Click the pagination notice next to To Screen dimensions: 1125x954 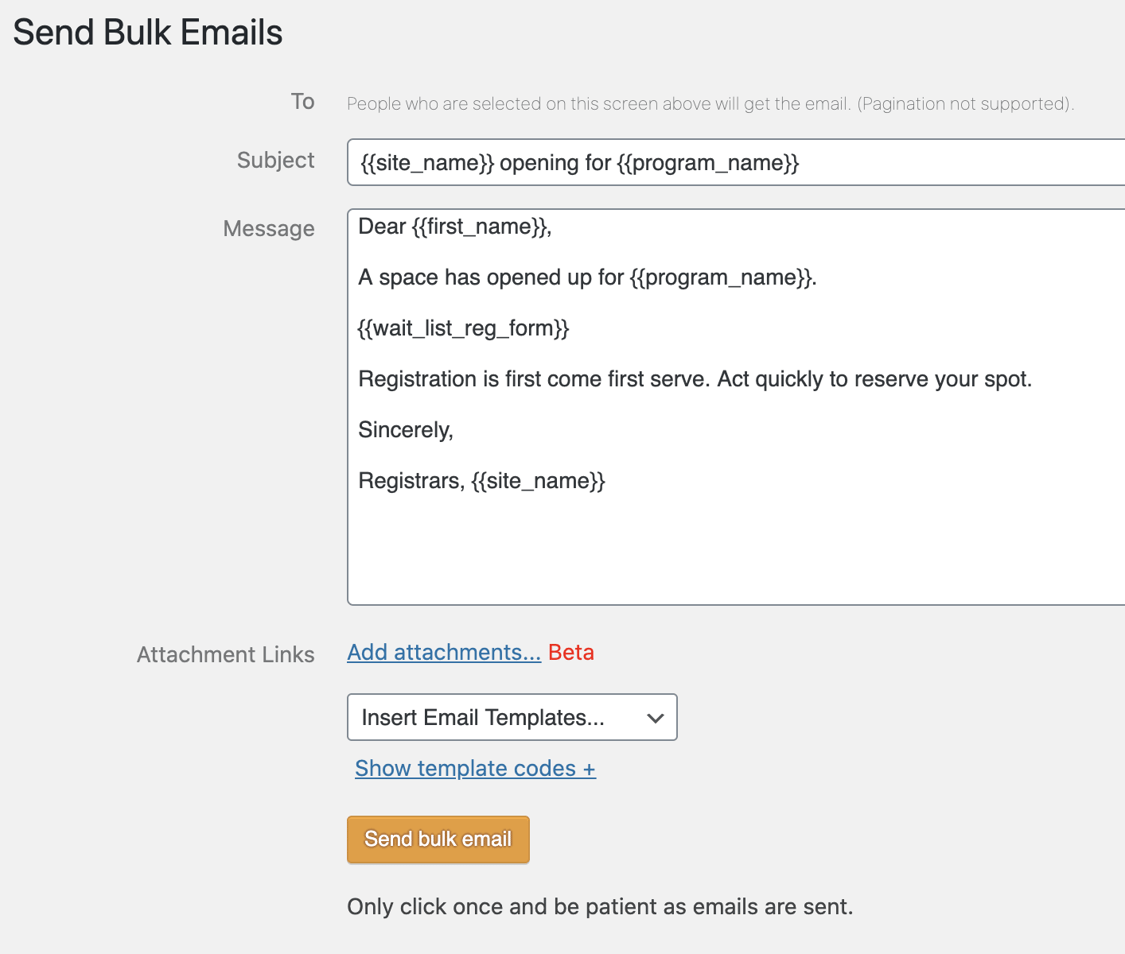pyautogui.click(x=710, y=103)
